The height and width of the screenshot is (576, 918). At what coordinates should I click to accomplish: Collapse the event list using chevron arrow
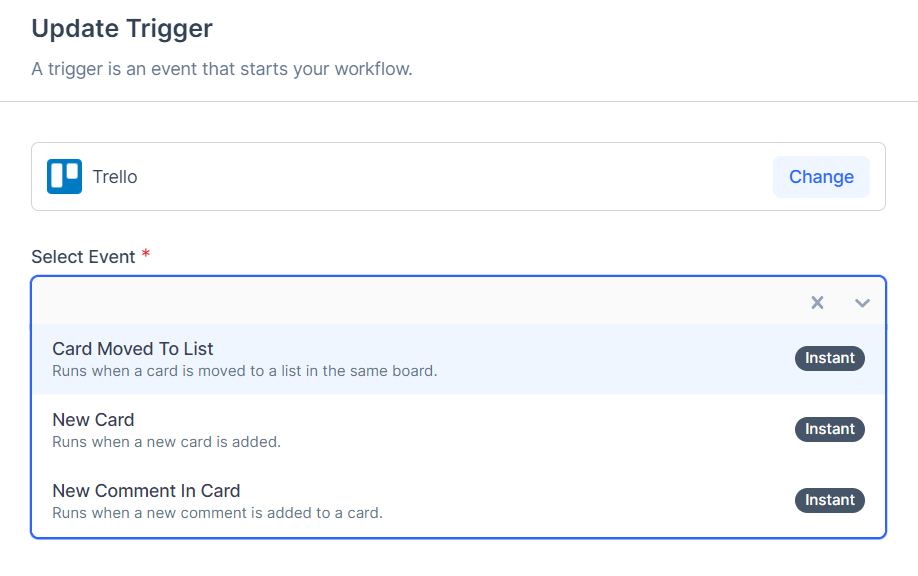[862, 302]
